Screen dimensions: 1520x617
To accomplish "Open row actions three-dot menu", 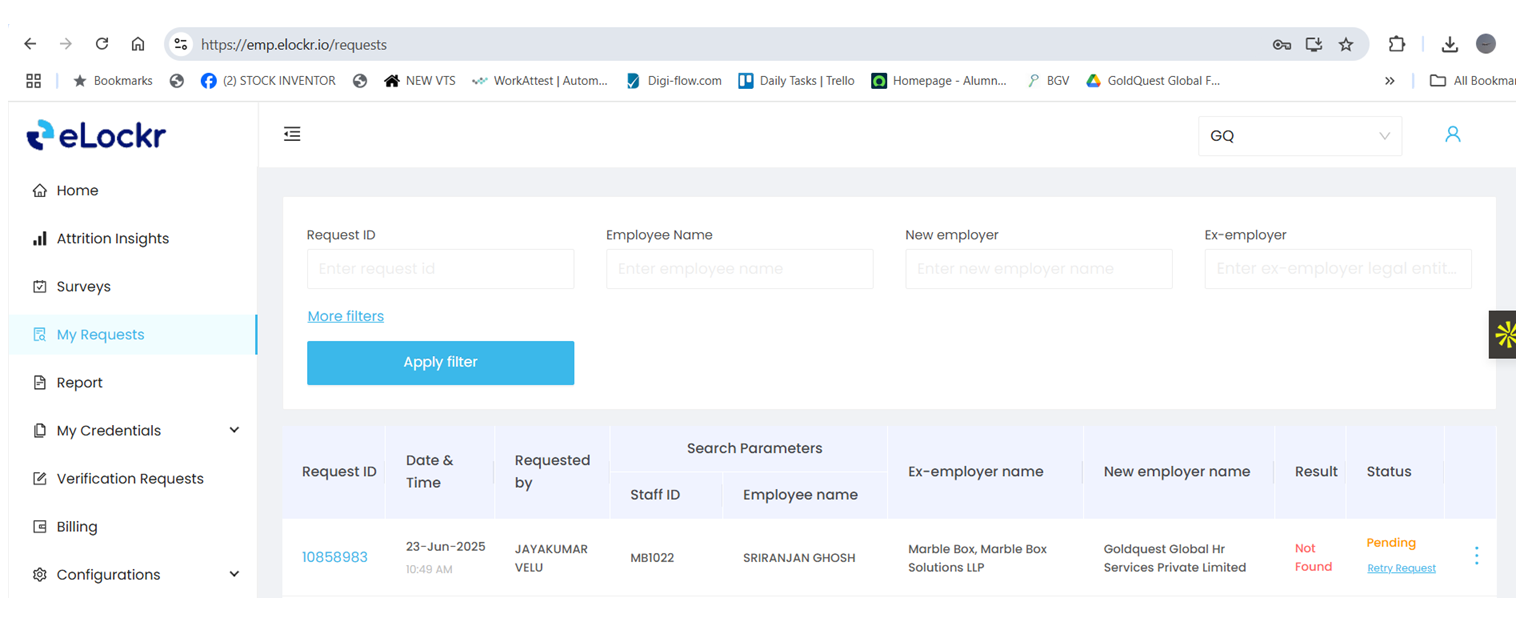I will click(x=1476, y=556).
